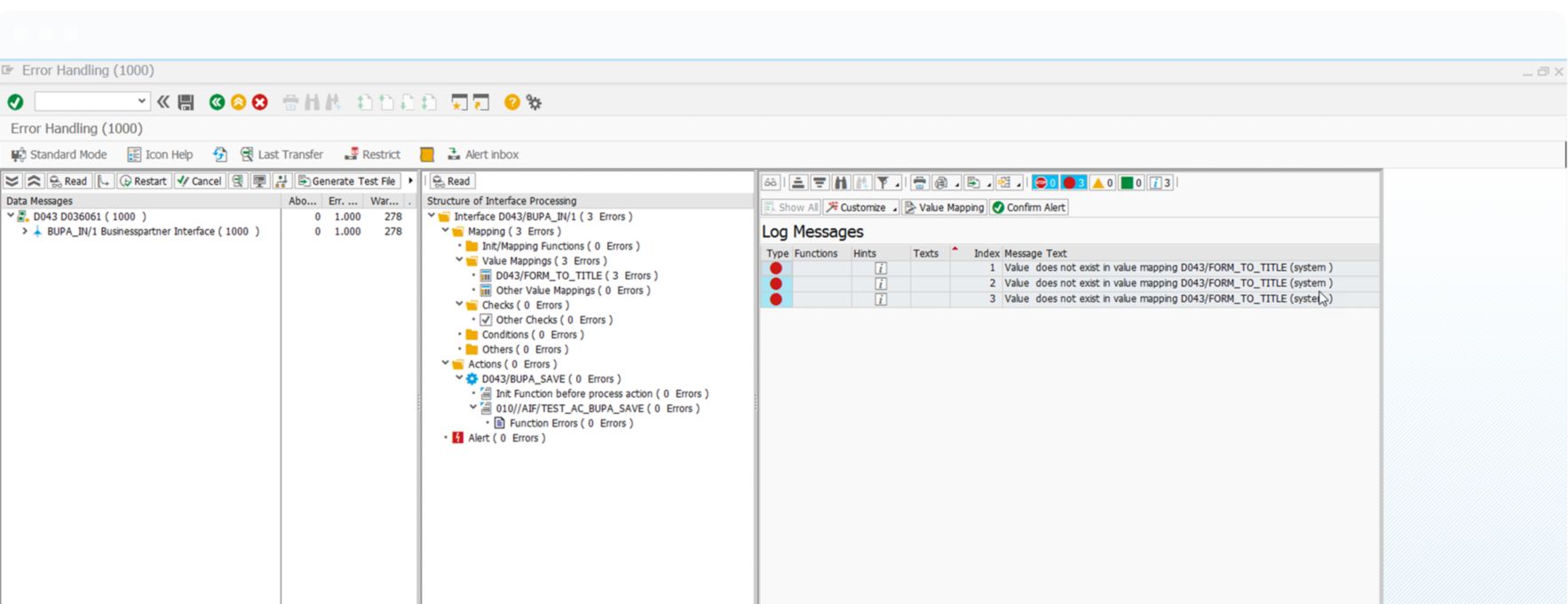Click the Confirm Alert button
Viewport: 1568px width, 604px height.
pos(1028,207)
